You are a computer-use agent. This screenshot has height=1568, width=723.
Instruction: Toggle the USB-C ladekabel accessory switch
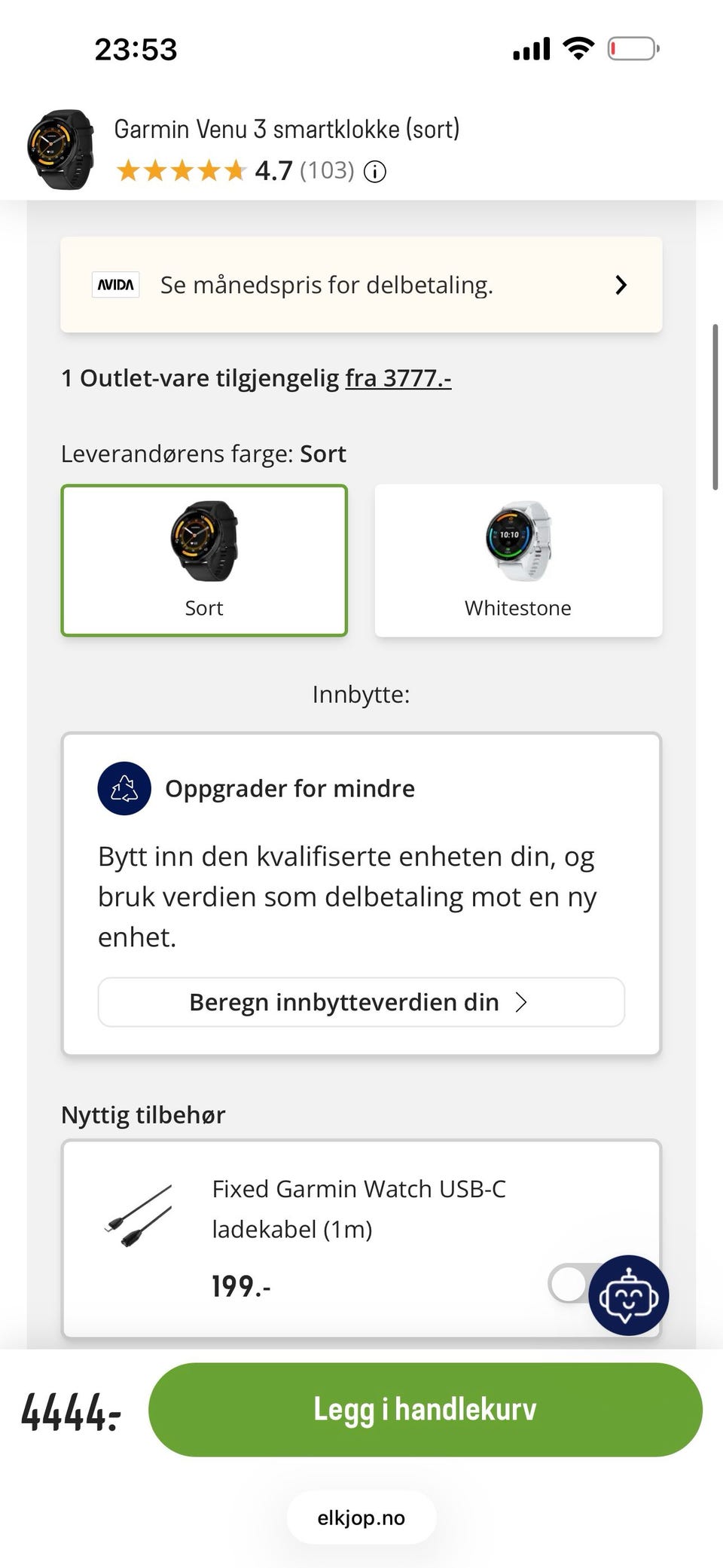click(x=572, y=1284)
